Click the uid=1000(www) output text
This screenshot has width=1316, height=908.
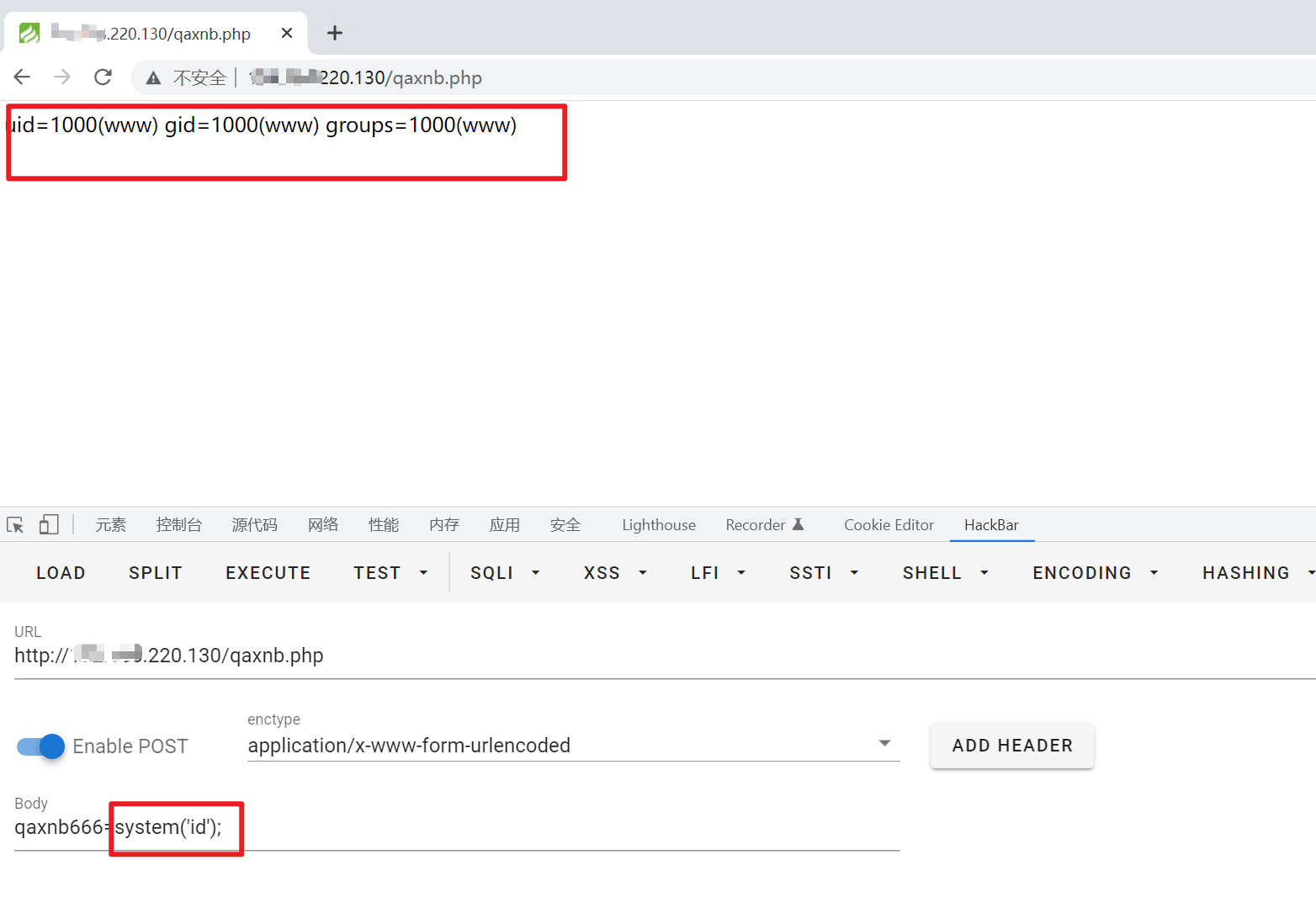pyautogui.click(x=262, y=125)
